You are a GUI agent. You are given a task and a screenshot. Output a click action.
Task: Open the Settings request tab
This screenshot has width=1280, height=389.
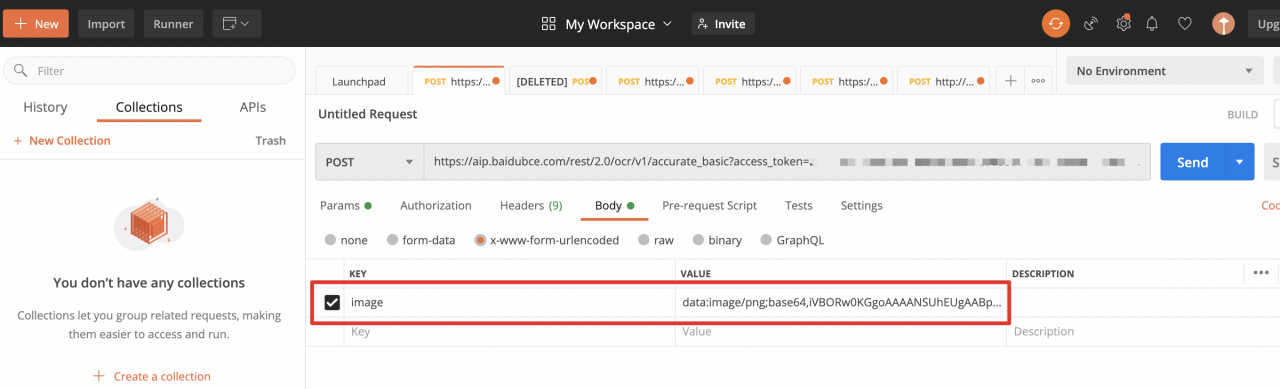[861, 205]
